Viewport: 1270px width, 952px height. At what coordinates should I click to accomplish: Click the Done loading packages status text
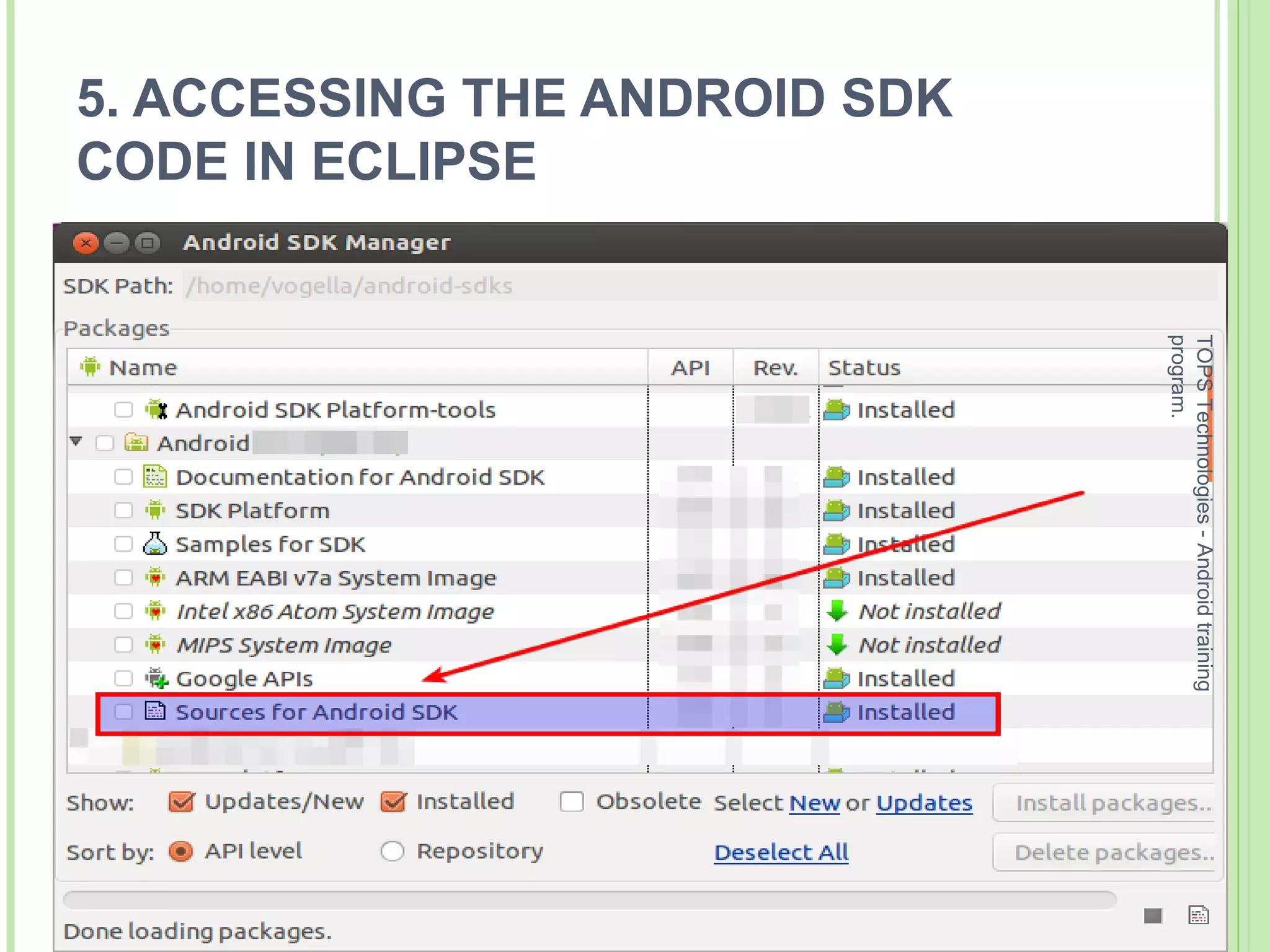198,931
